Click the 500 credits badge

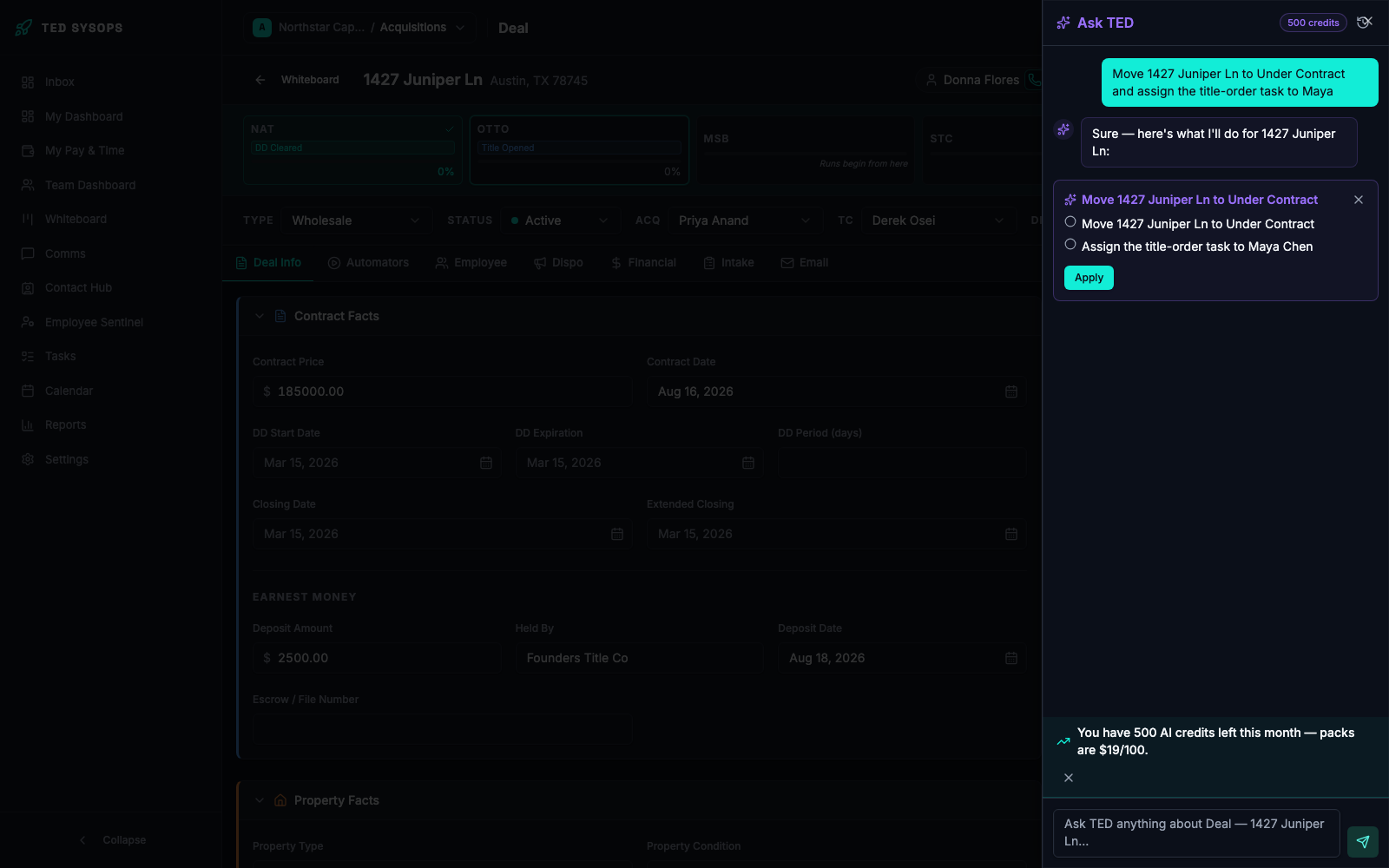pos(1313,23)
